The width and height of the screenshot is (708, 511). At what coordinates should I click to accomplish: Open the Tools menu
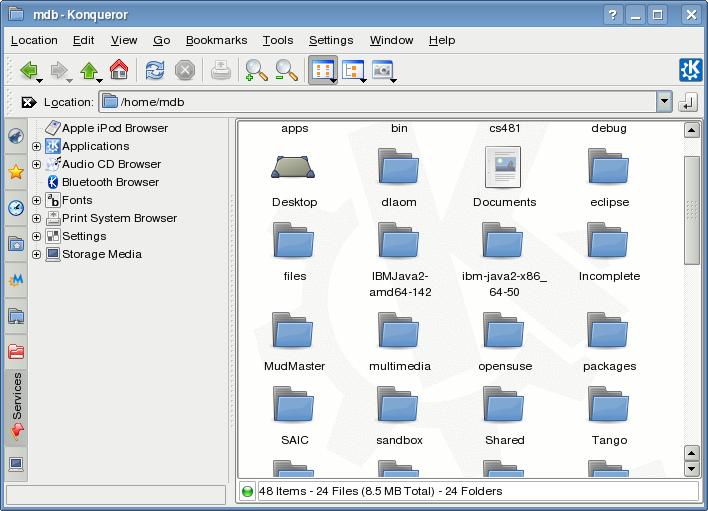[278, 40]
